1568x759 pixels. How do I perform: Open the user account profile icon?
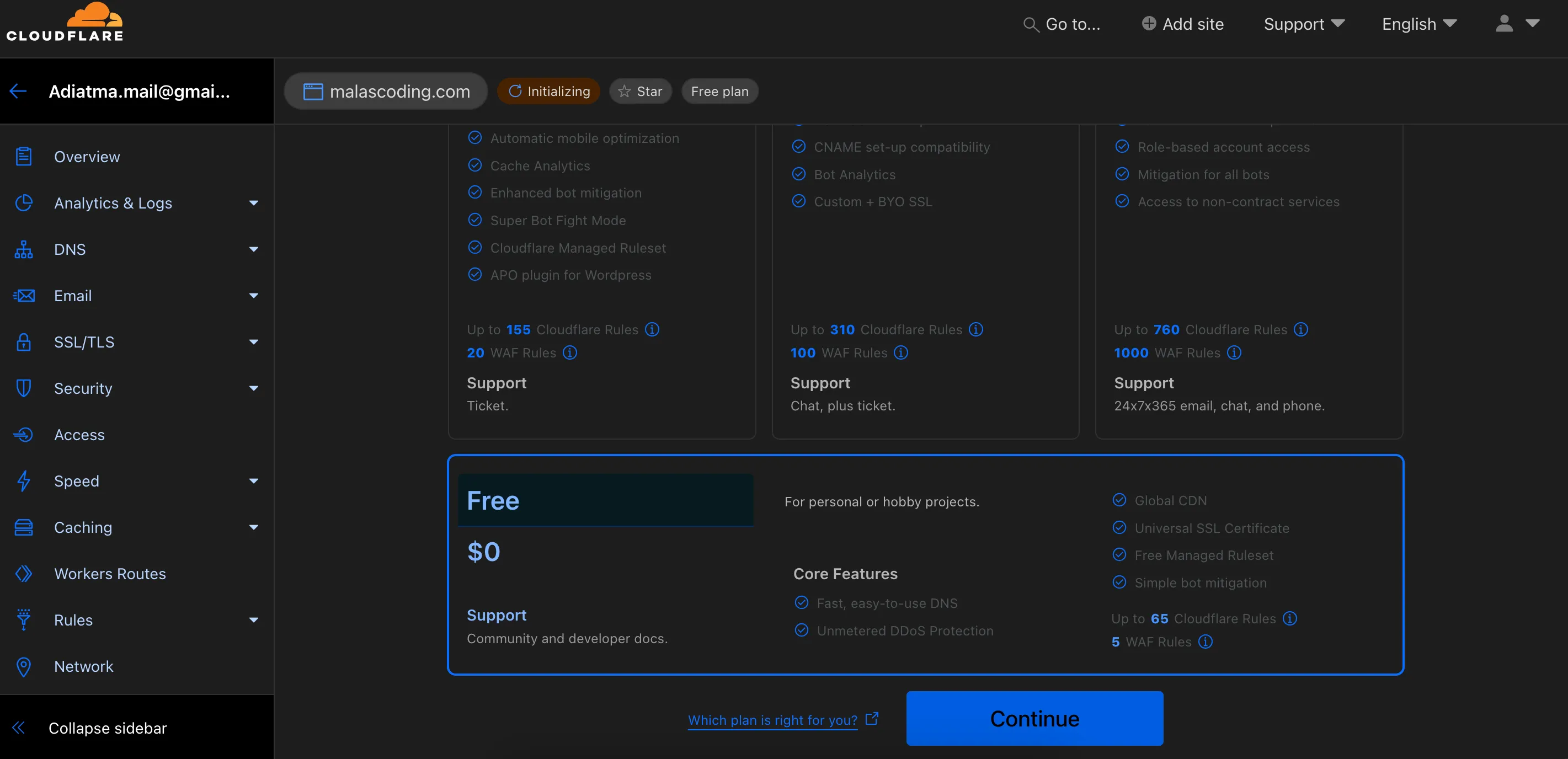point(1504,23)
